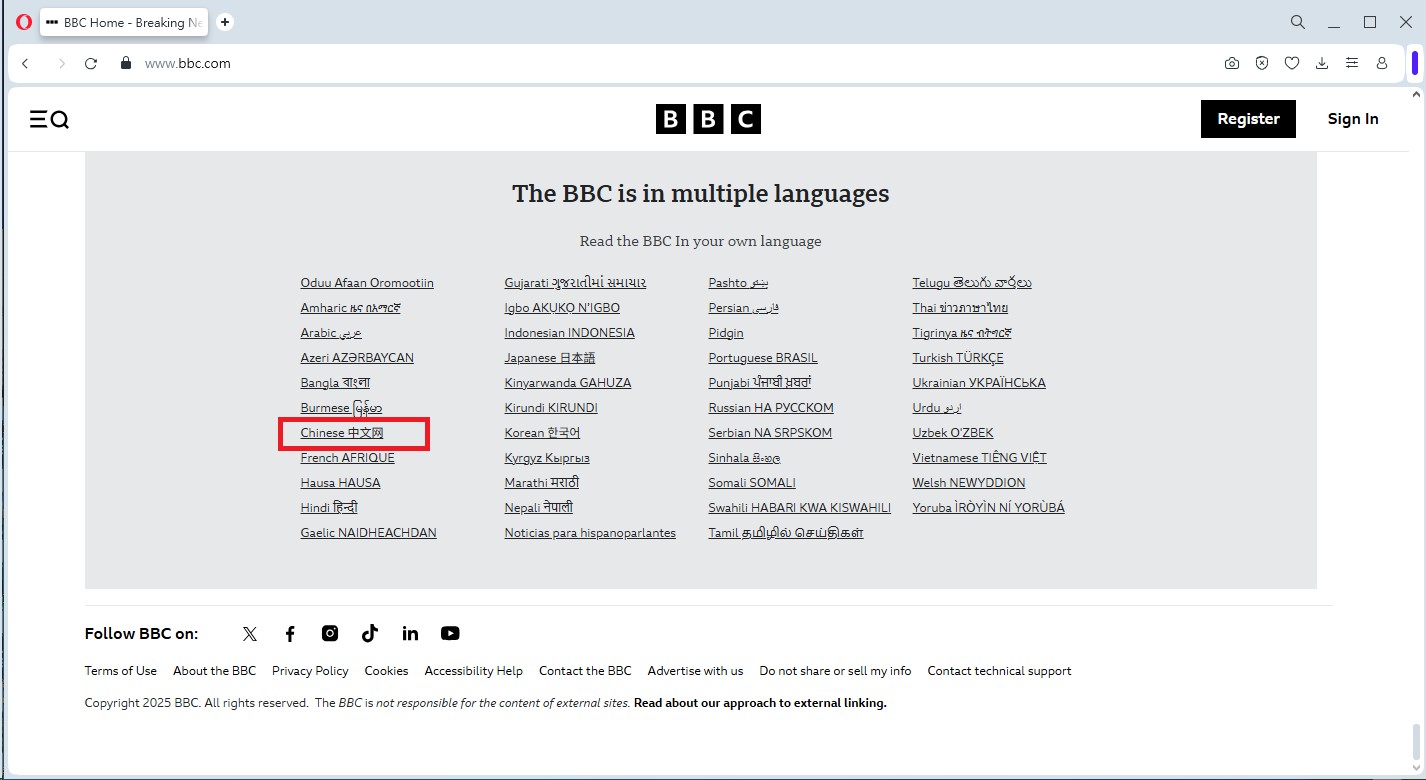Open the BBC Instagram page
This screenshot has height=780, width=1426.
tap(330, 633)
